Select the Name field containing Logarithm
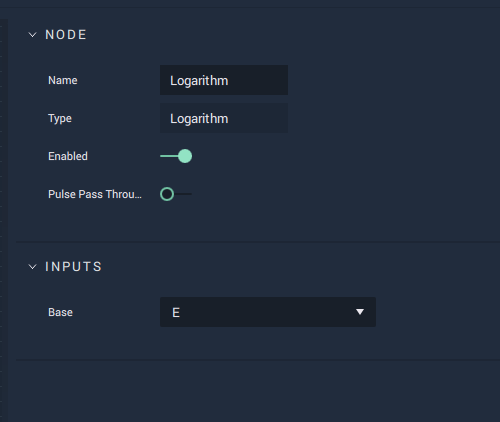The height and width of the screenshot is (422, 500). tap(224, 80)
